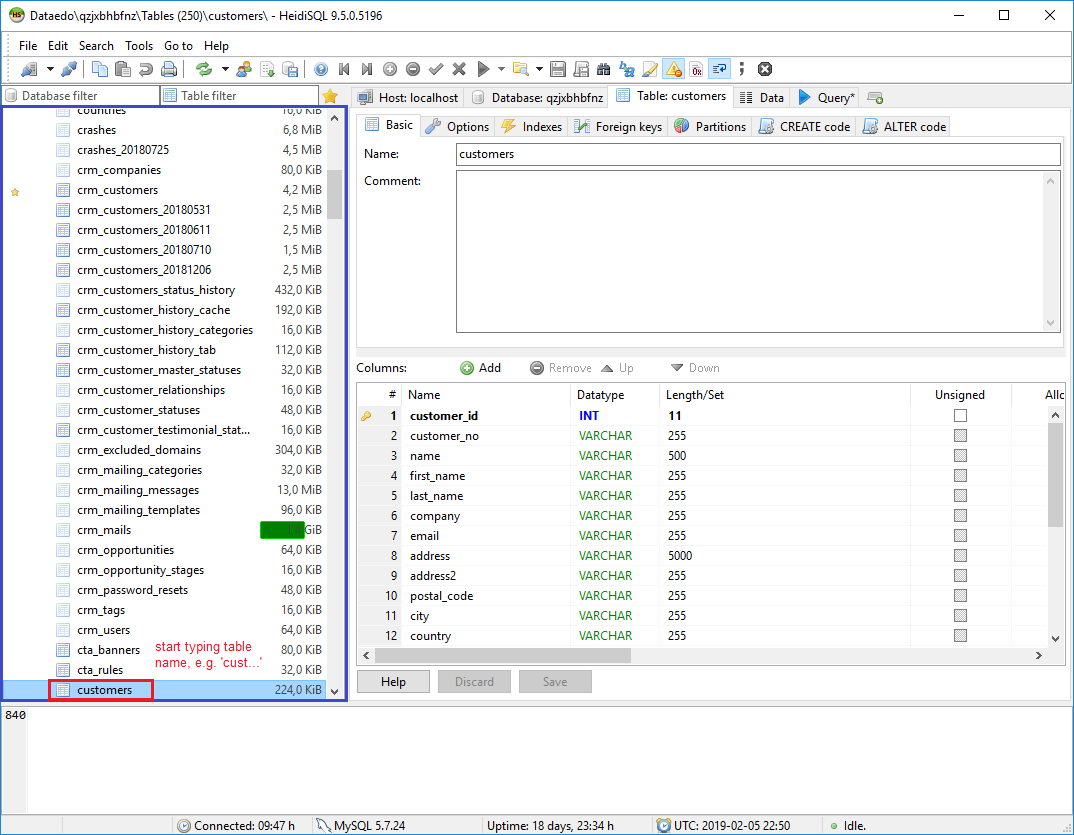Click the Execute SQL play icon
Viewport: 1074px width, 835px height.
click(x=483, y=69)
